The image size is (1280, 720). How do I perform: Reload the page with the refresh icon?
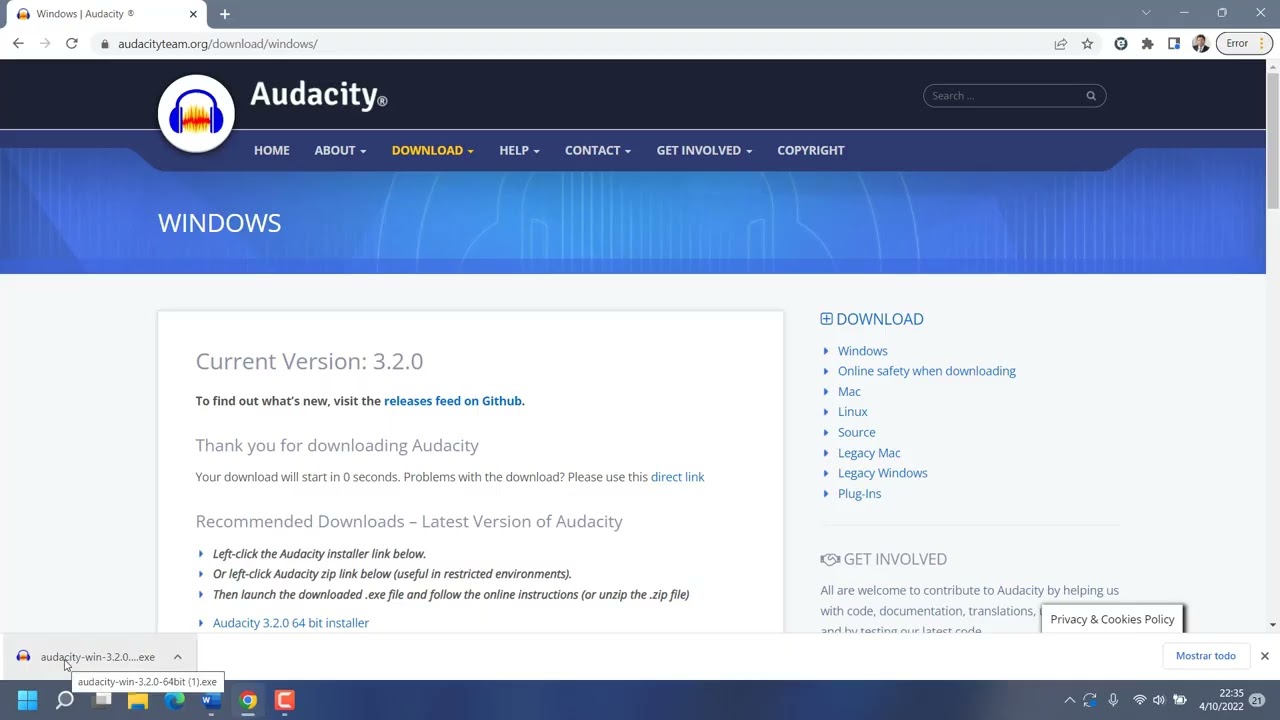click(72, 44)
